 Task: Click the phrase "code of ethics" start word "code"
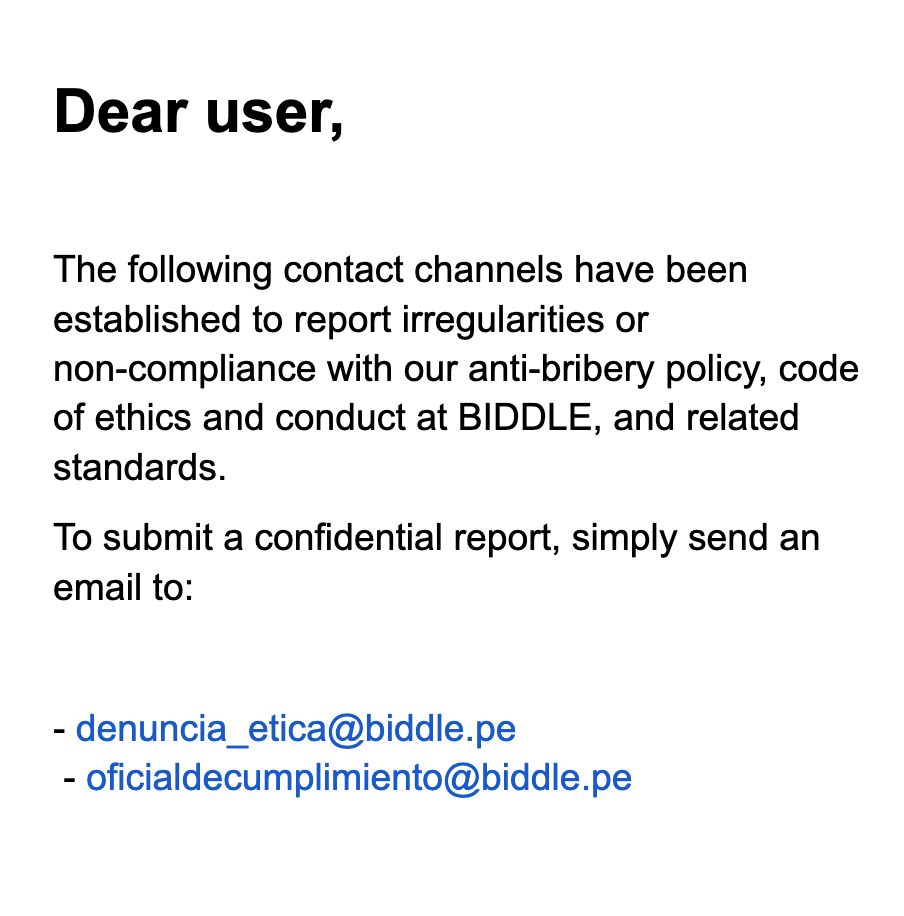click(819, 369)
